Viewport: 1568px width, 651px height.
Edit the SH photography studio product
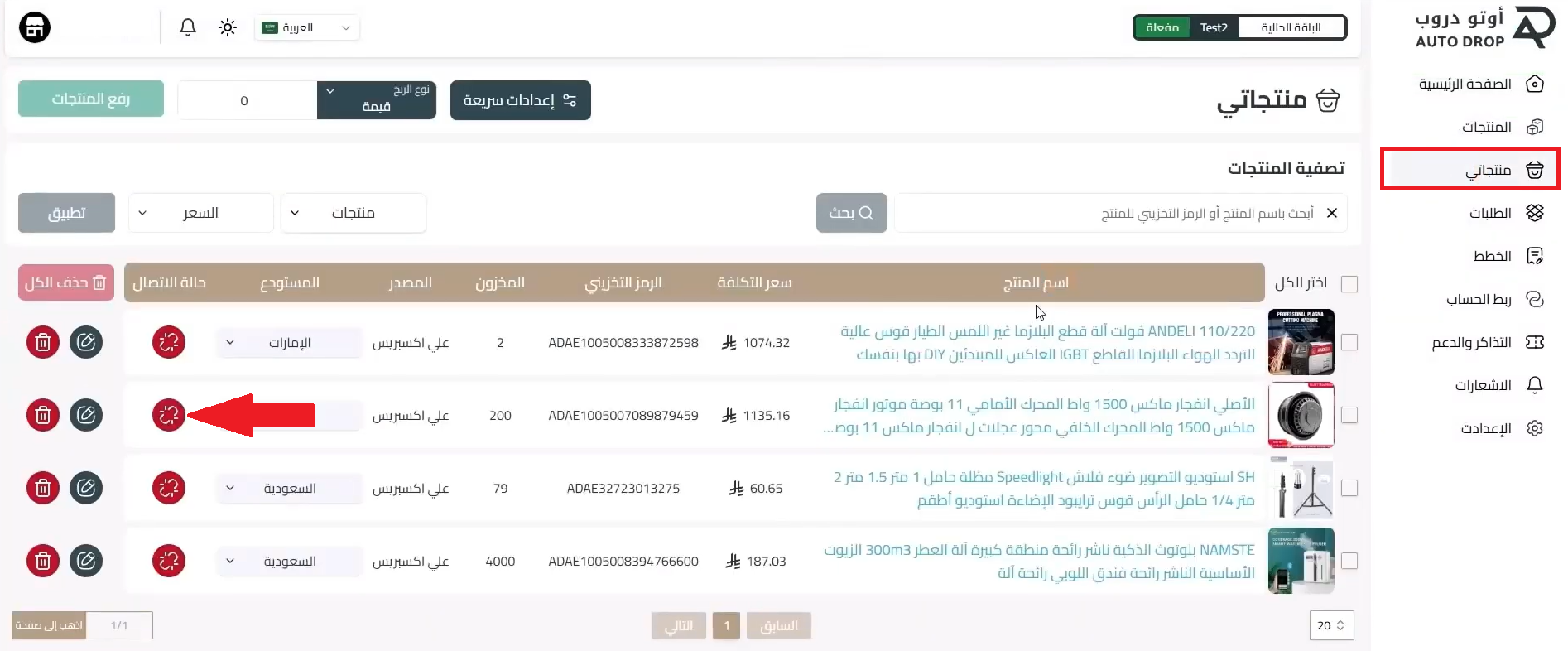(x=86, y=488)
